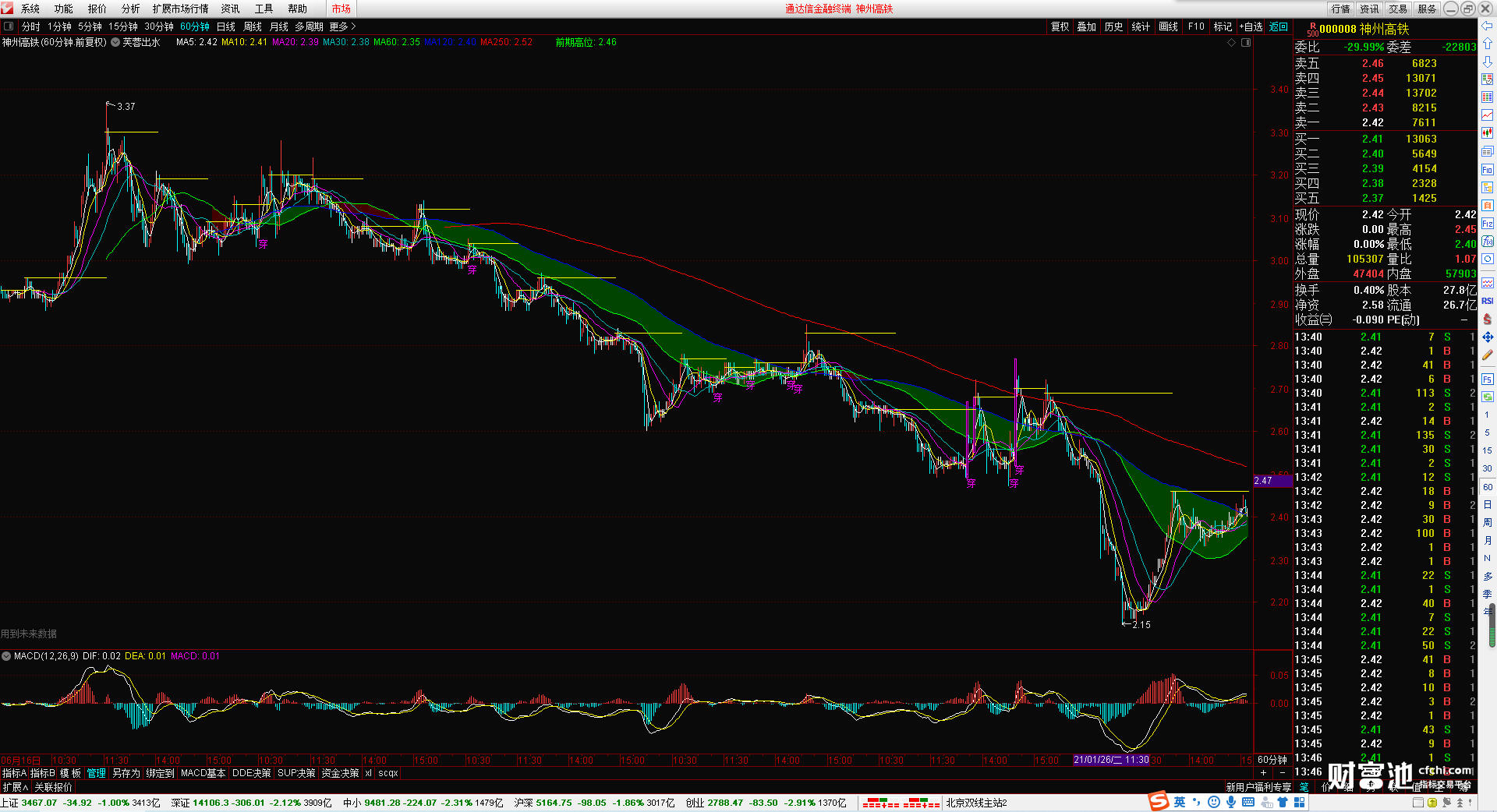Select the RSI indicator icon
This screenshot has width=1497, height=812.
coord(1487,301)
